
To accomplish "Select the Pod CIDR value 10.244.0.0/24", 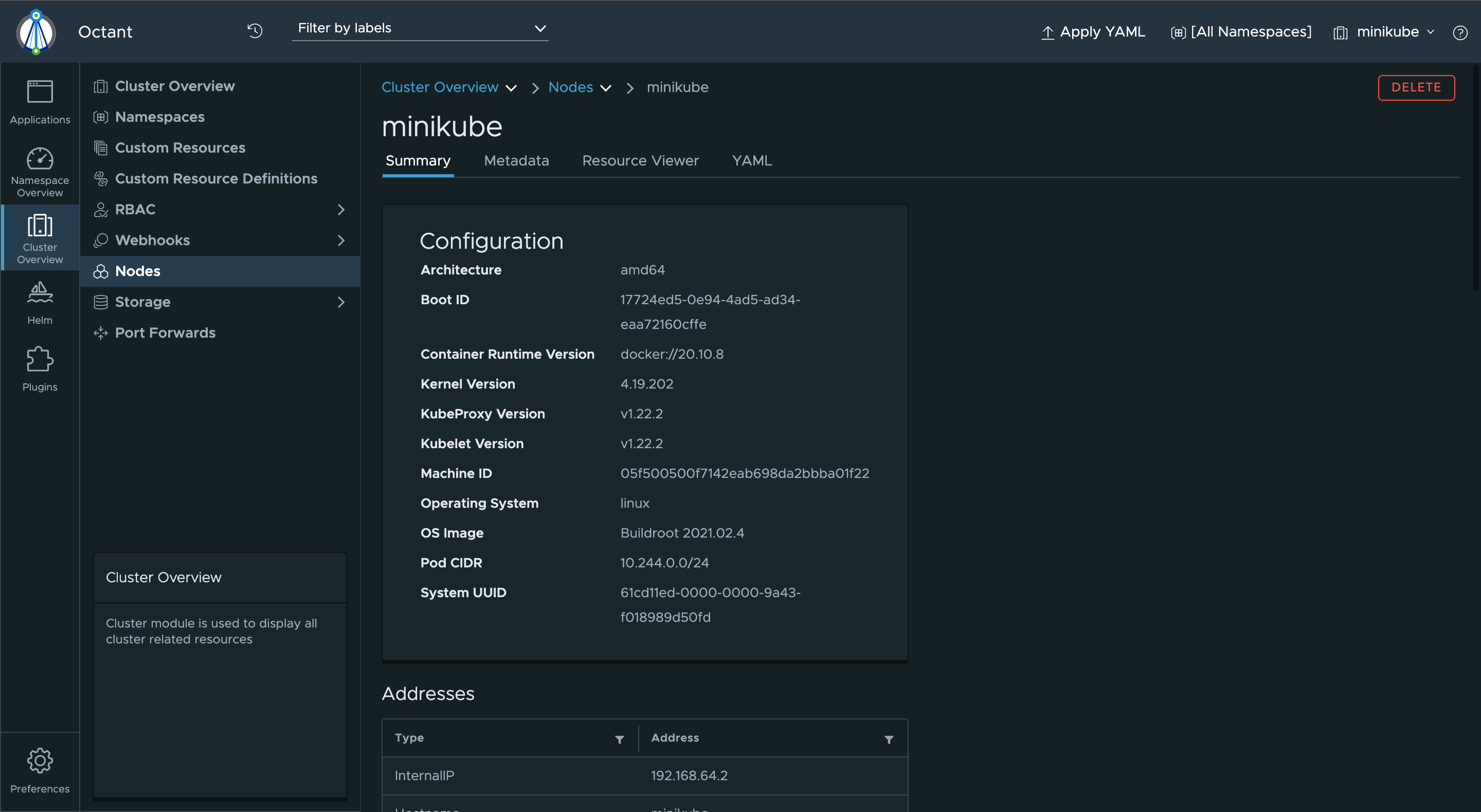I will pyautogui.click(x=664, y=563).
